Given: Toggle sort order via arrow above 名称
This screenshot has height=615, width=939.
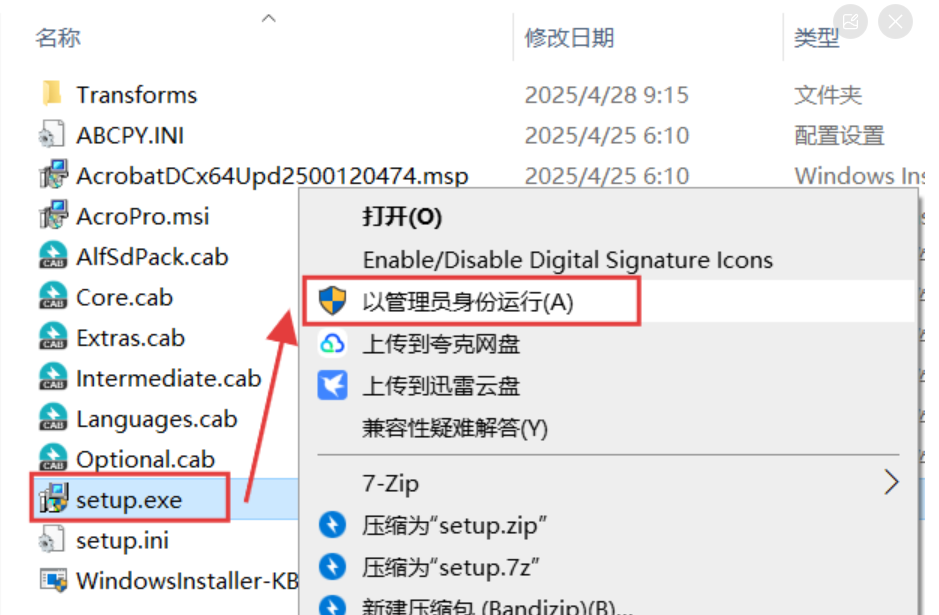Looking at the screenshot, I should click(x=269, y=19).
